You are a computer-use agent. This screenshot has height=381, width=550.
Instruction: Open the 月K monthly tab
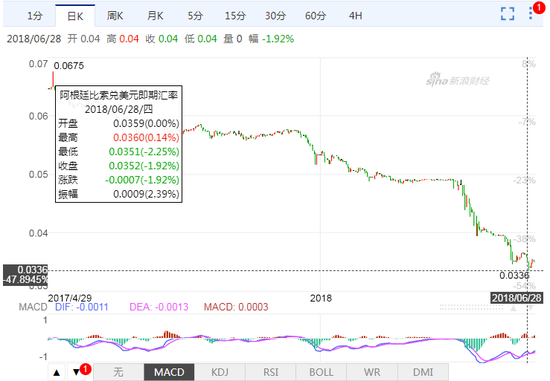155,16
